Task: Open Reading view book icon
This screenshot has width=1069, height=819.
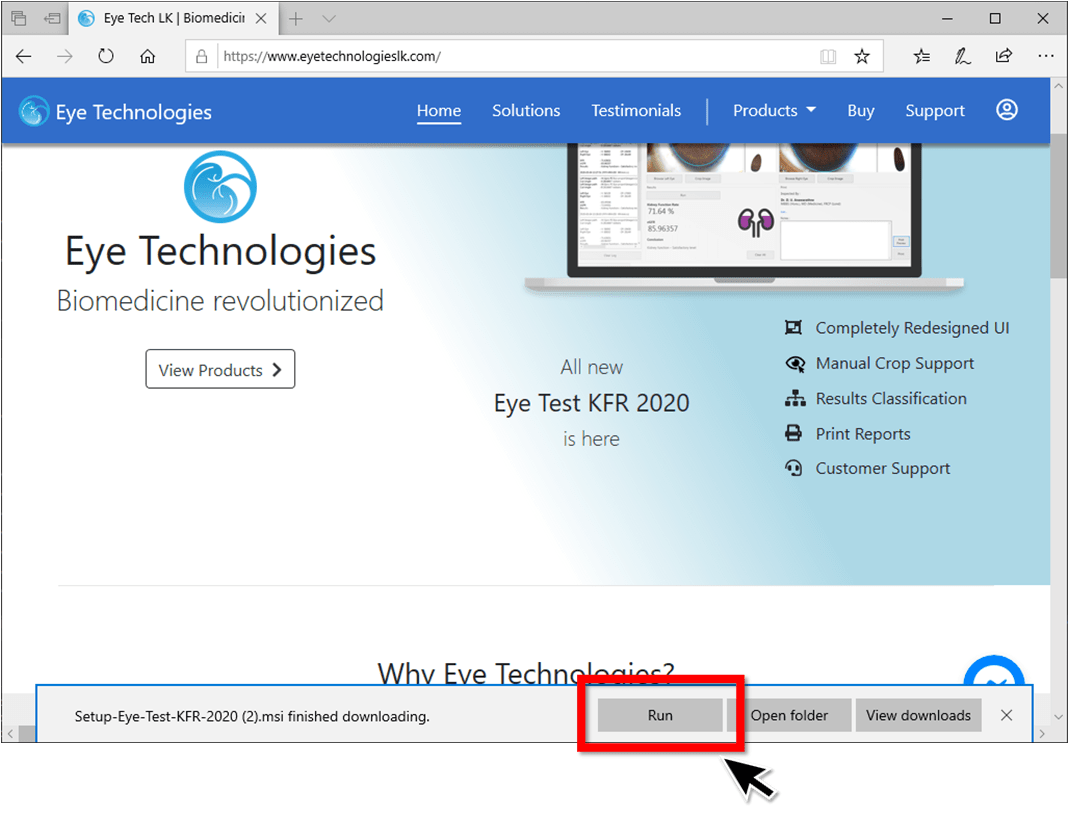Action: click(828, 57)
